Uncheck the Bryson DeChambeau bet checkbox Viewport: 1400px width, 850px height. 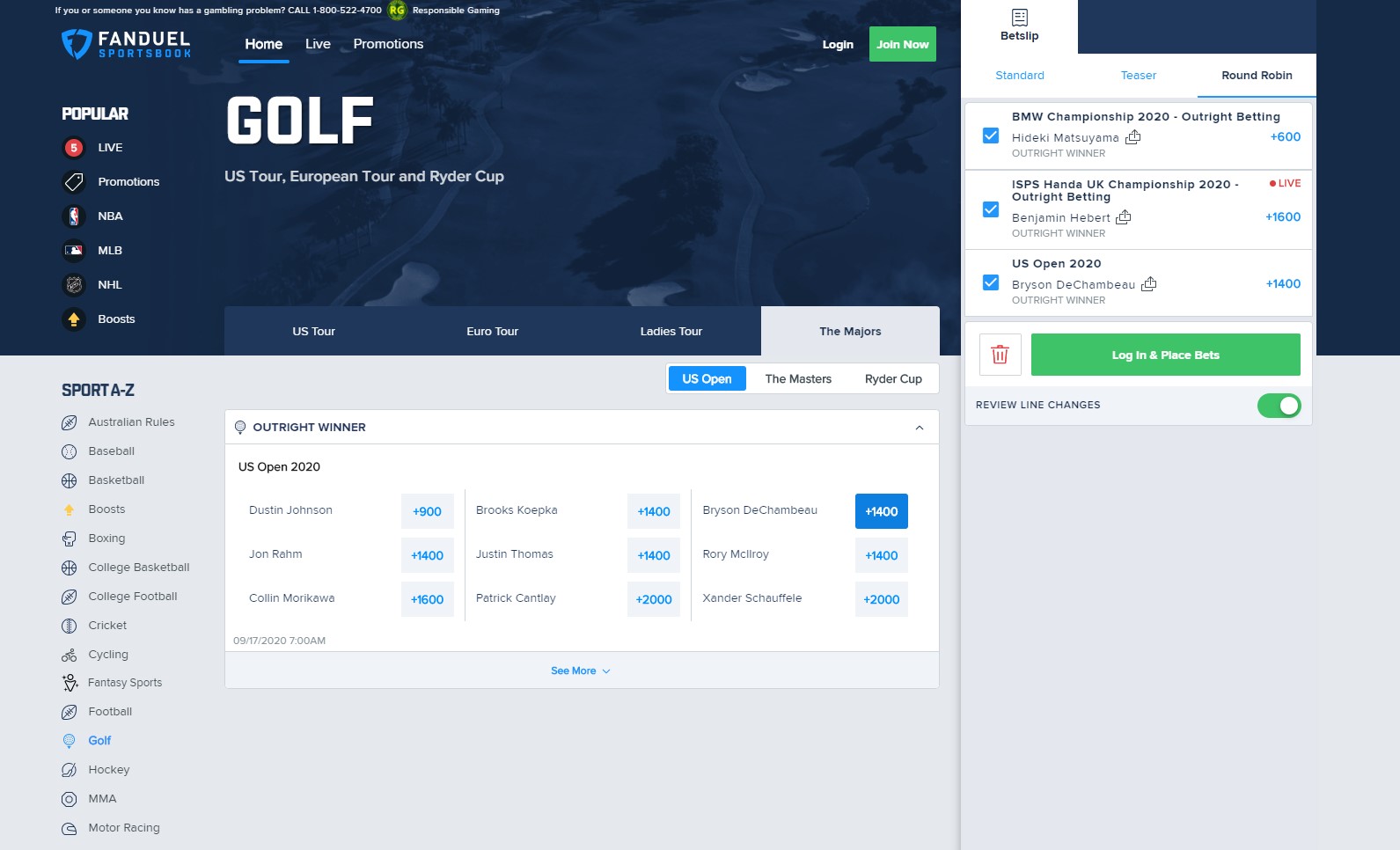[x=991, y=282]
